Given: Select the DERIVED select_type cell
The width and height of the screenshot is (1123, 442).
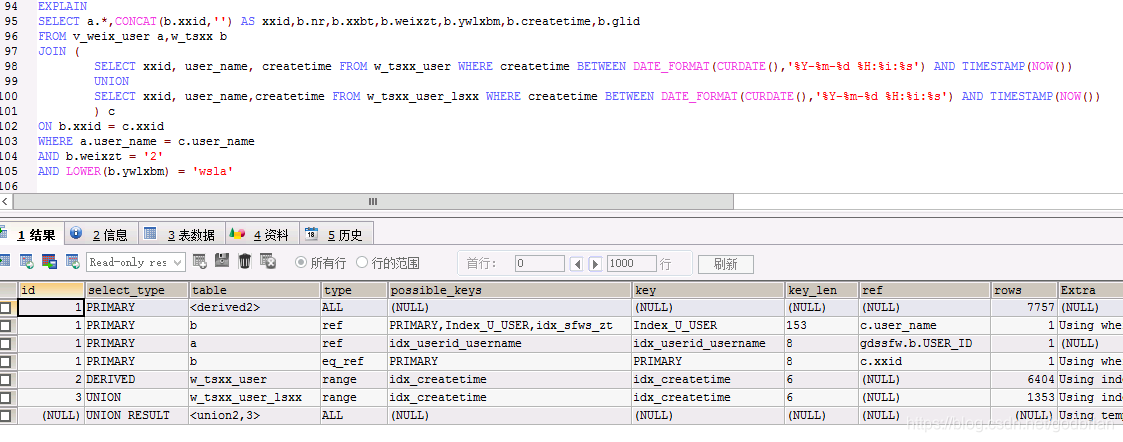Looking at the screenshot, I should [x=137, y=379].
